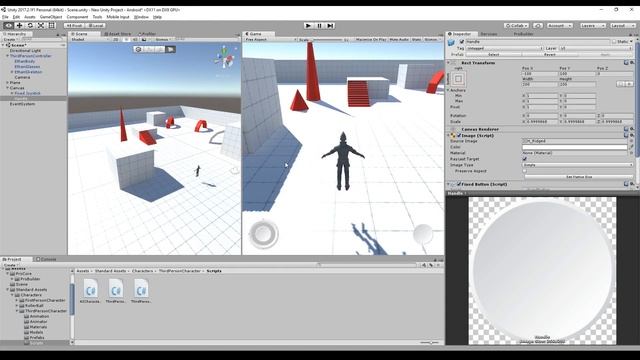640x360 pixels.
Task: Click the ProBuilder face mode icon
Action: click(x=170, y=49)
